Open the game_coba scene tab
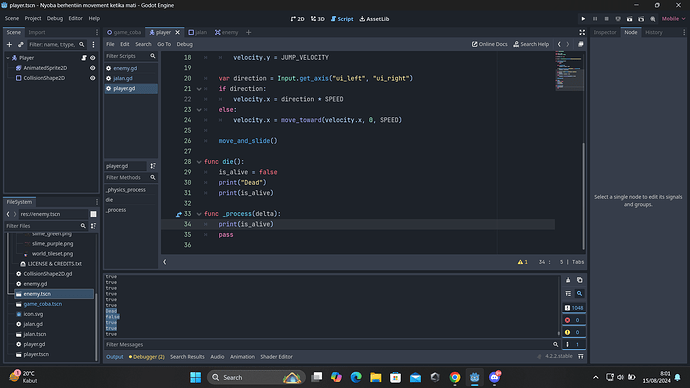The width and height of the screenshot is (690, 388). pyautogui.click(x=124, y=32)
